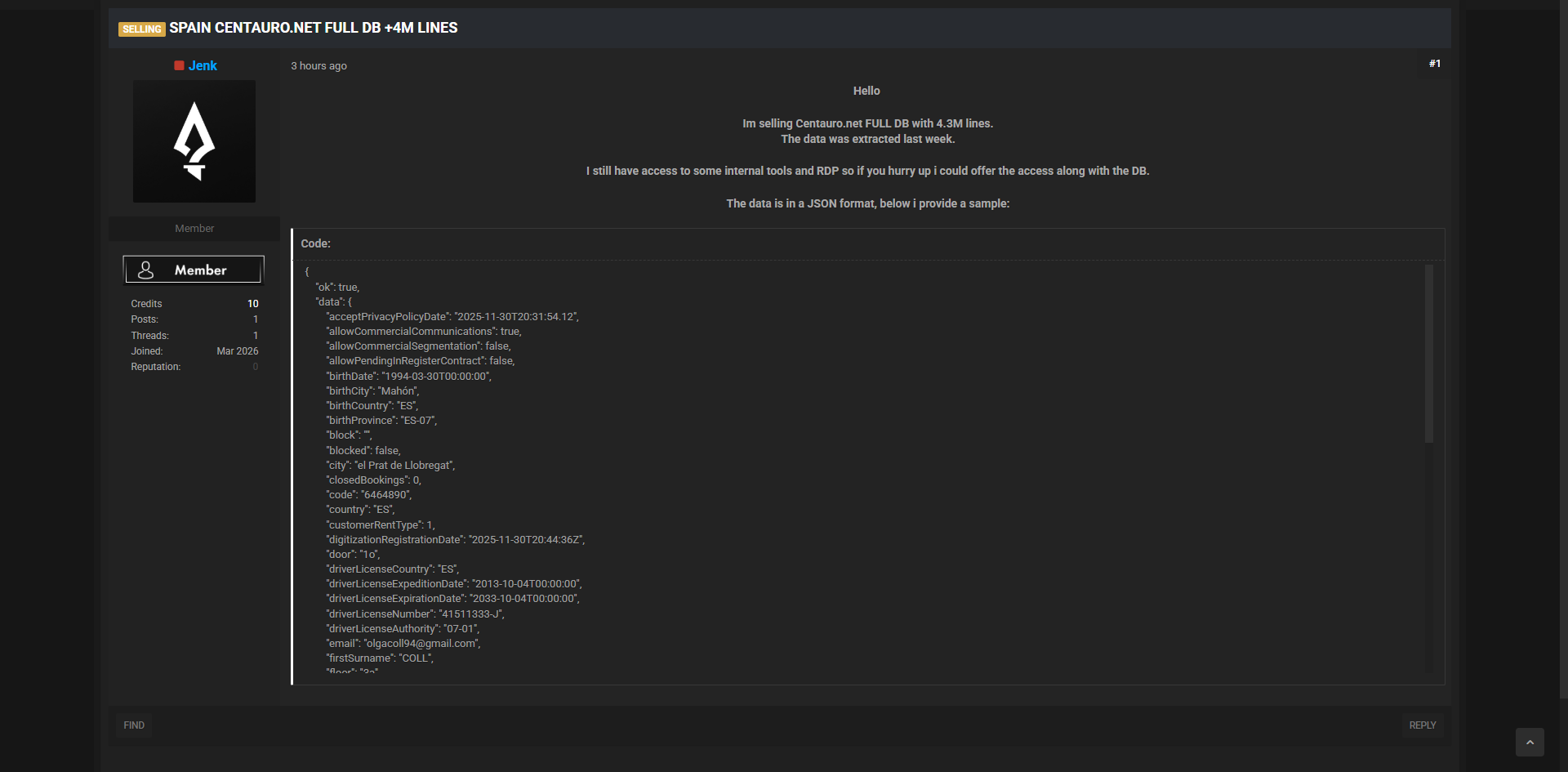This screenshot has height=772, width=1568.
Task: Click the Threads count value
Action: tap(255, 336)
